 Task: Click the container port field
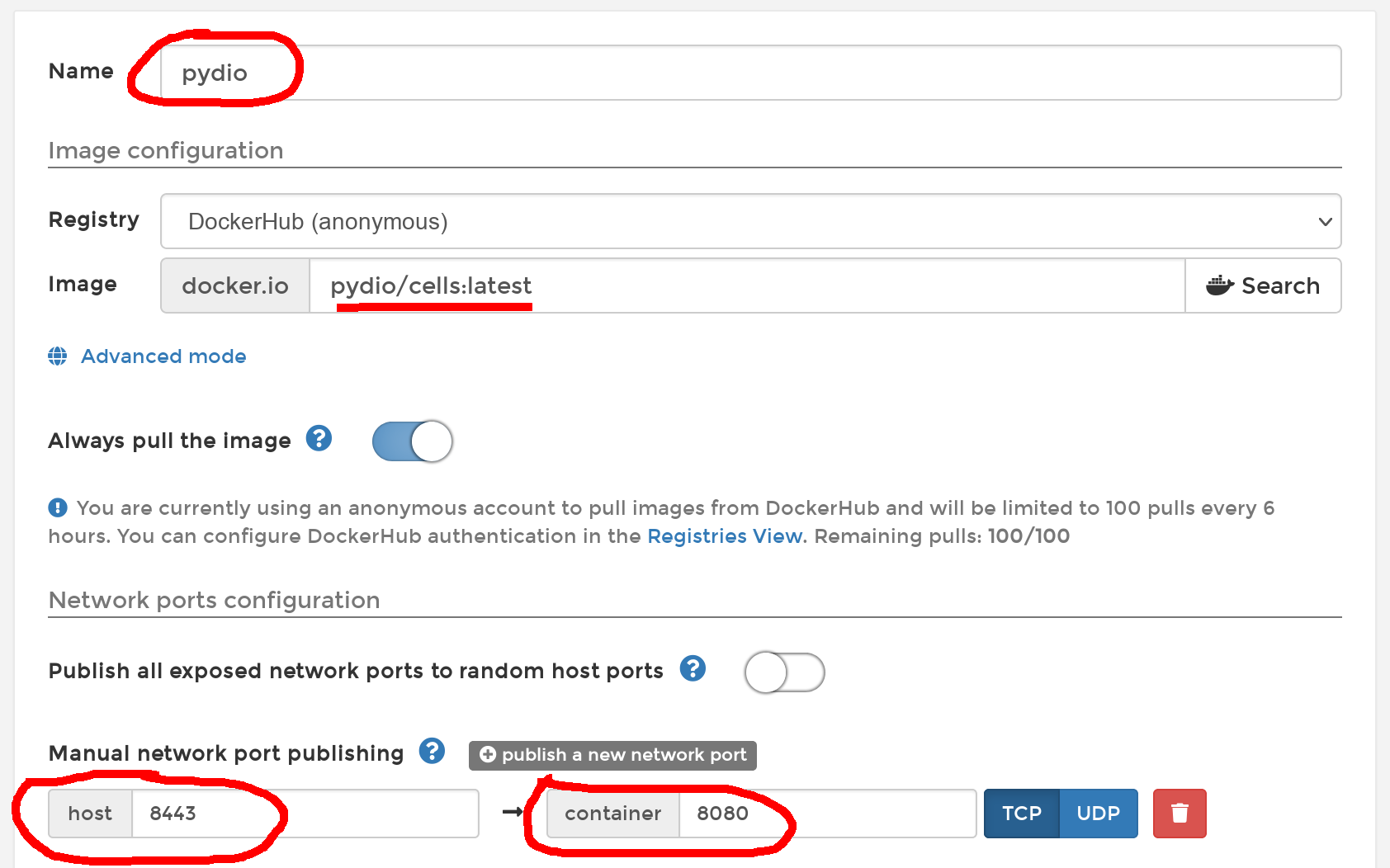[826, 814]
